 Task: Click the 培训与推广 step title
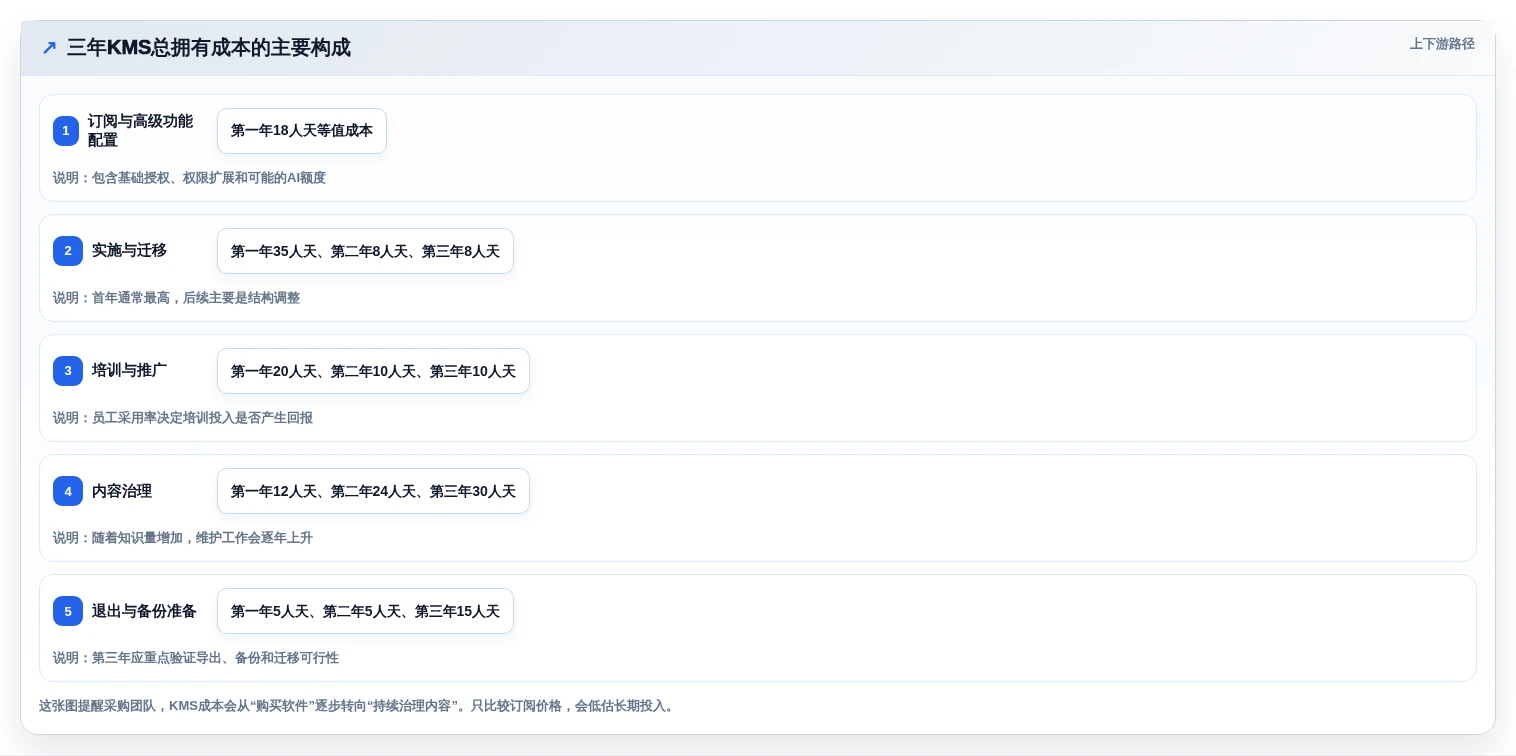pos(129,371)
